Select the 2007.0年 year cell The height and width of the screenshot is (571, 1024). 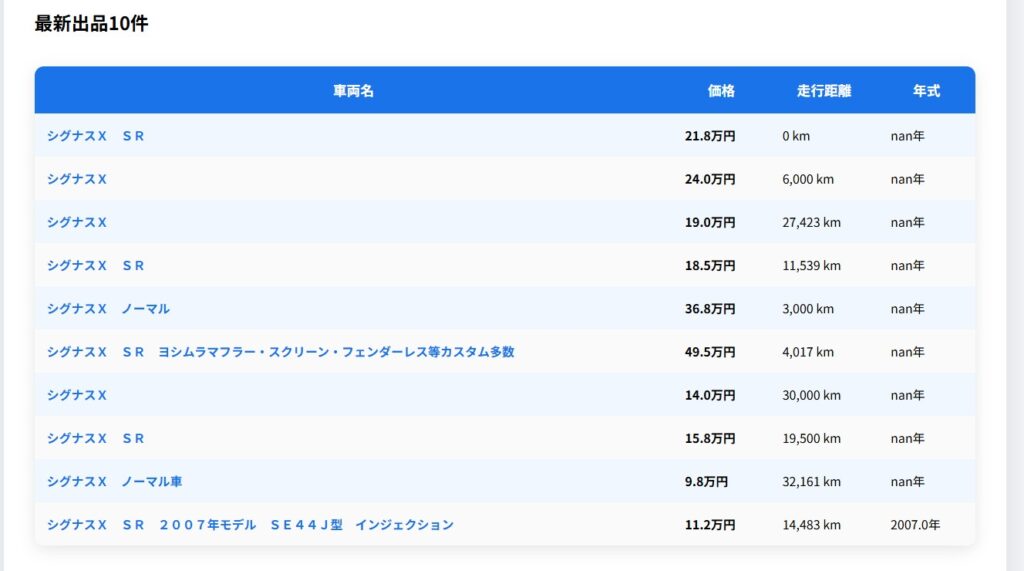pos(915,525)
